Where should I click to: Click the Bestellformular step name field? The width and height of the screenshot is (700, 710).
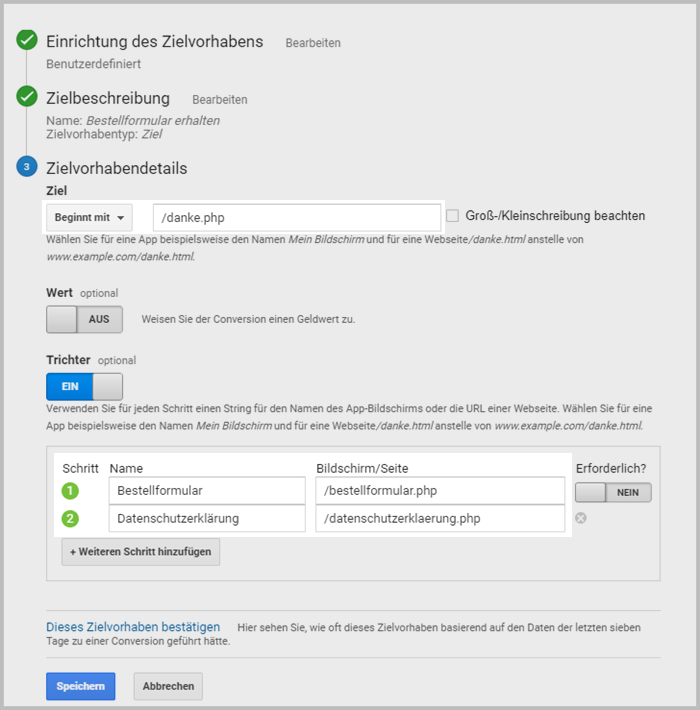pyautogui.click(x=207, y=490)
